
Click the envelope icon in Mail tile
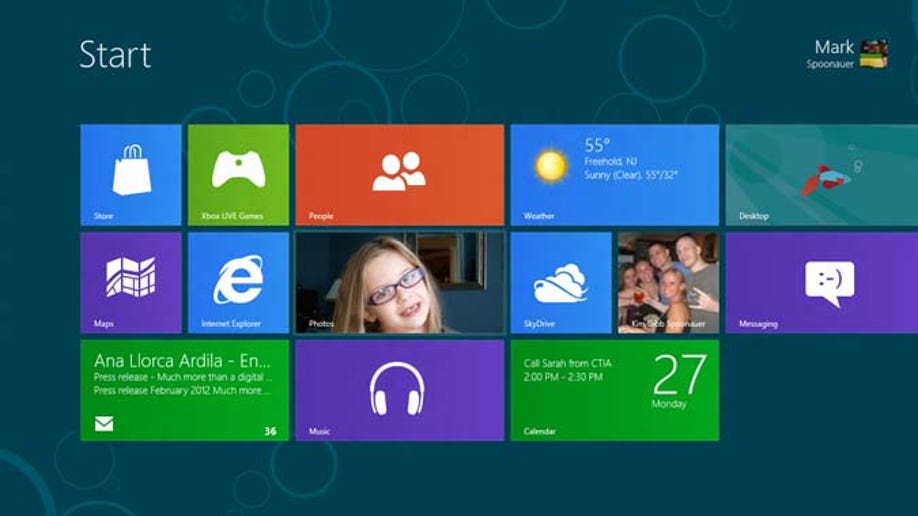104,423
